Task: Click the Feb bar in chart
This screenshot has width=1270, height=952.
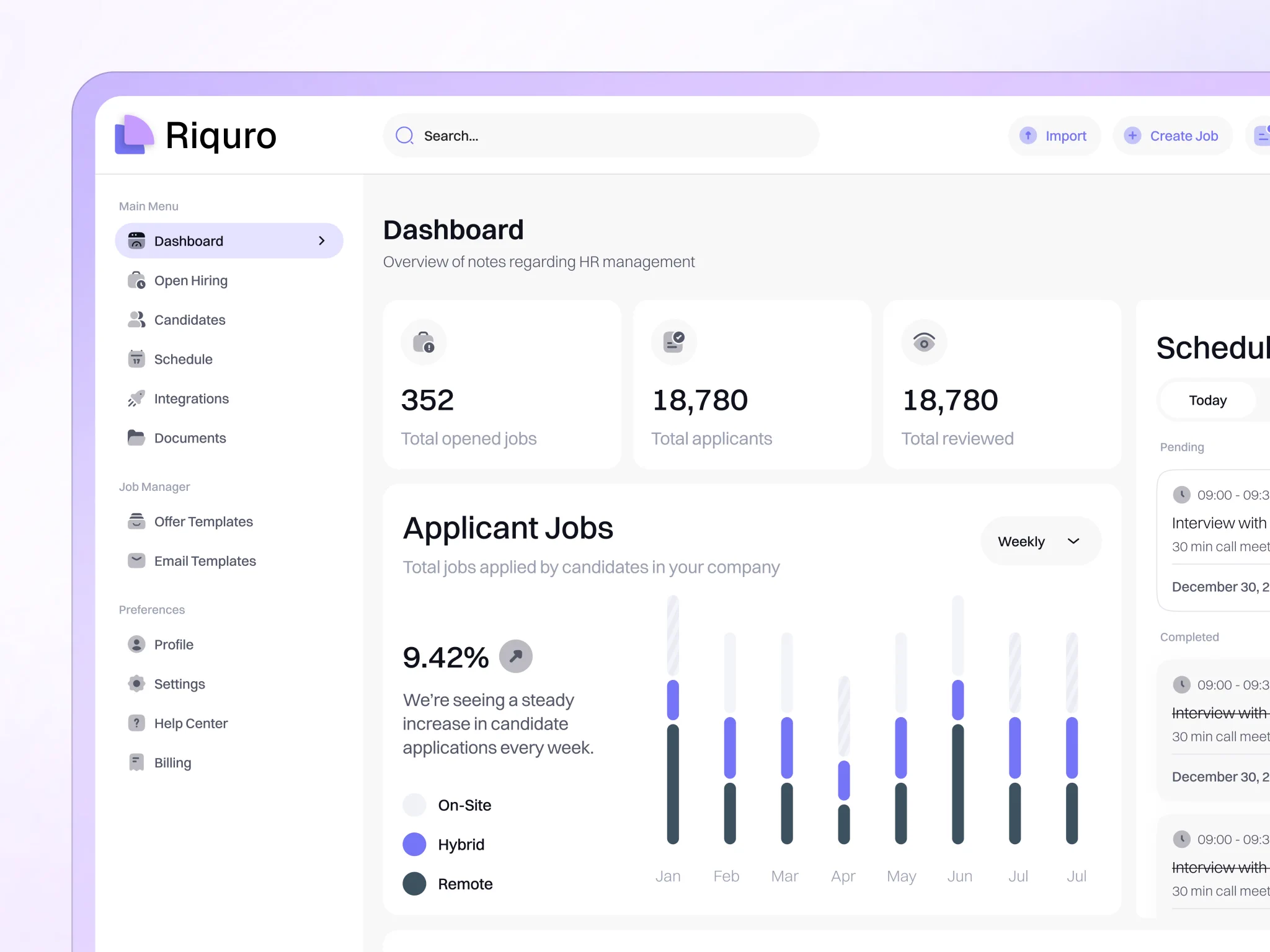Action: pyautogui.click(x=730, y=738)
